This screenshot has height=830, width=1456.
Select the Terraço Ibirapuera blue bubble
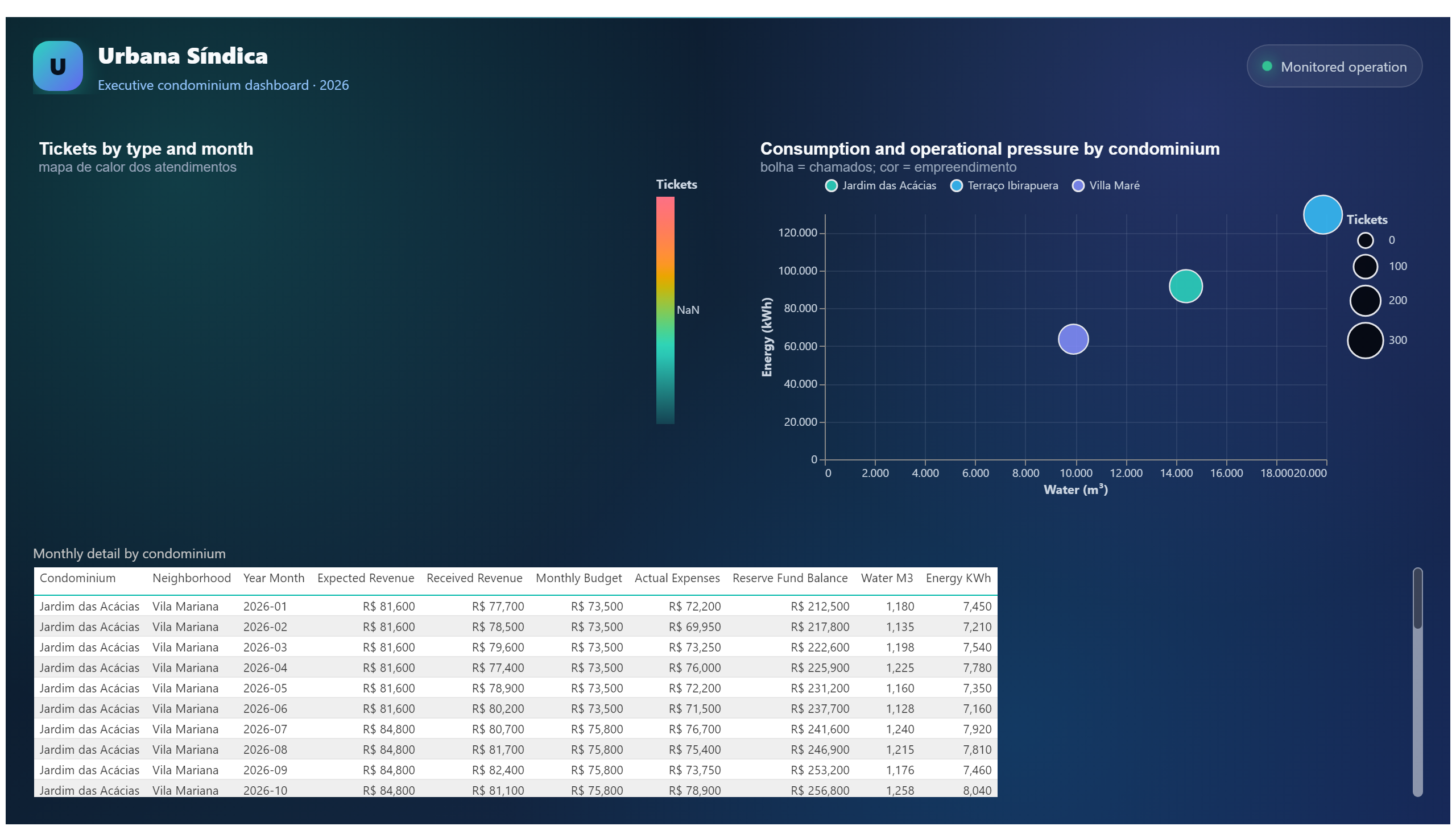[x=1322, y=215]
